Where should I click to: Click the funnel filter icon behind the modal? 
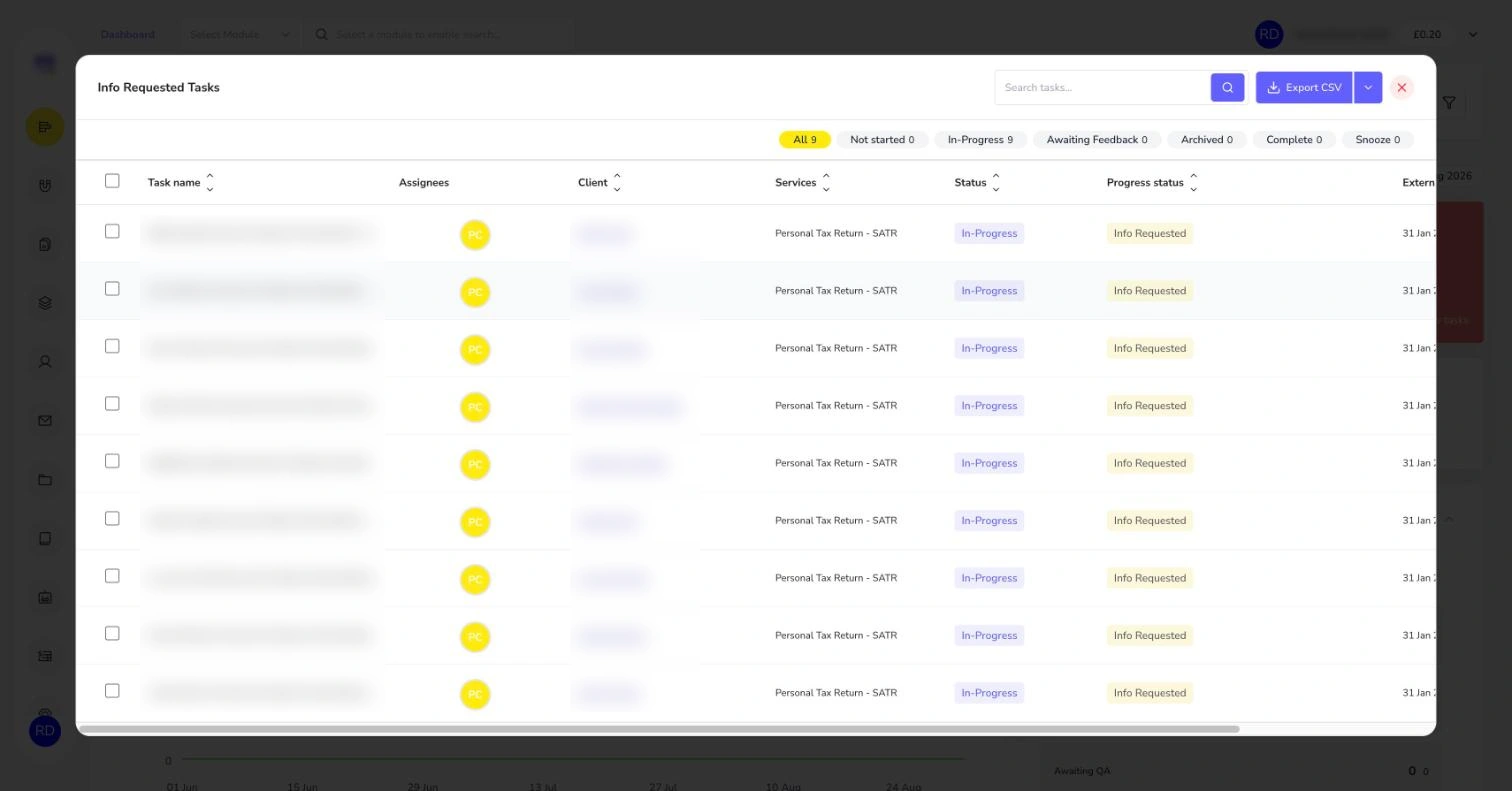[x=1449, y=102]
